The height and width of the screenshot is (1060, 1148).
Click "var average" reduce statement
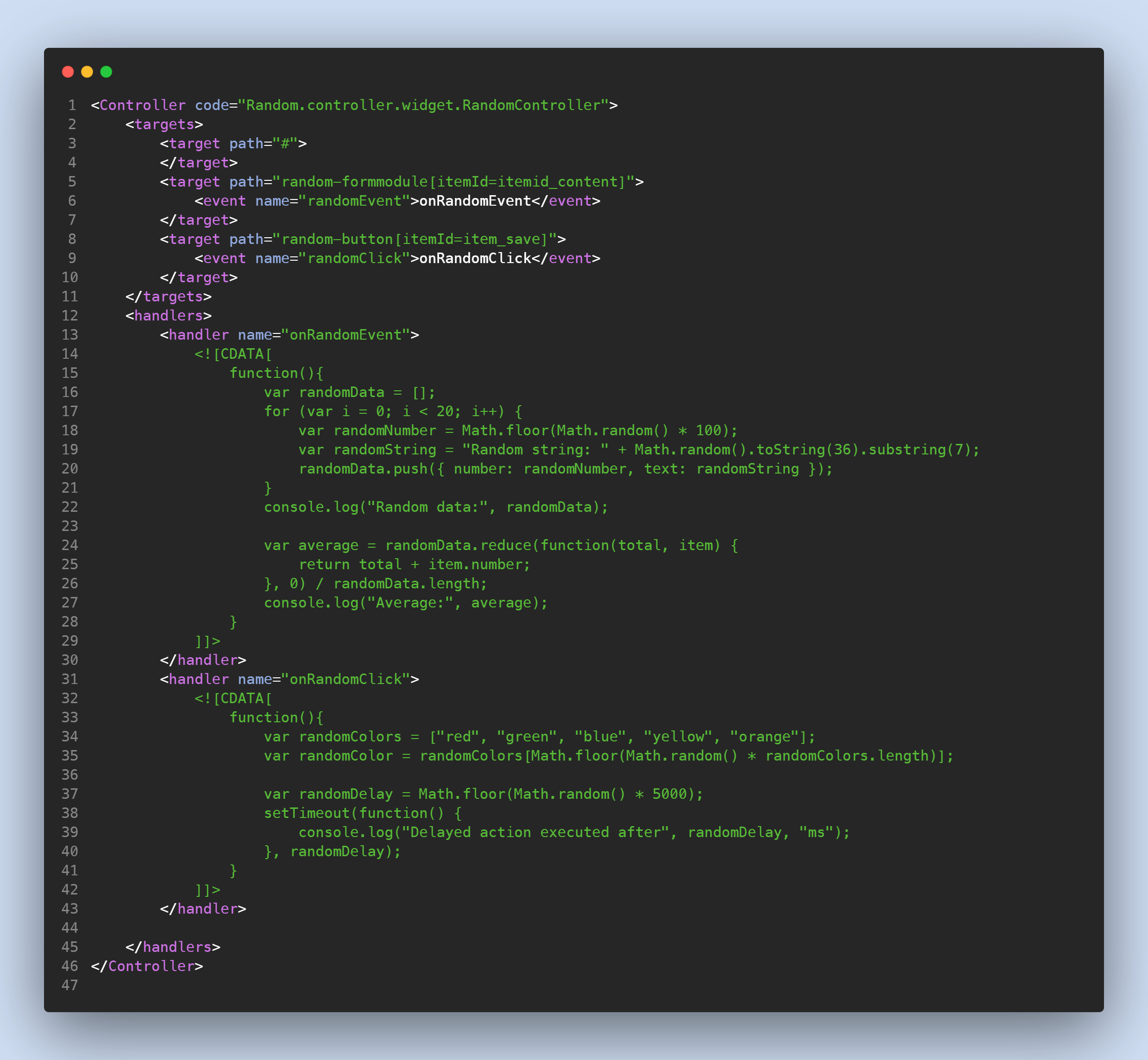coord(501,545)
